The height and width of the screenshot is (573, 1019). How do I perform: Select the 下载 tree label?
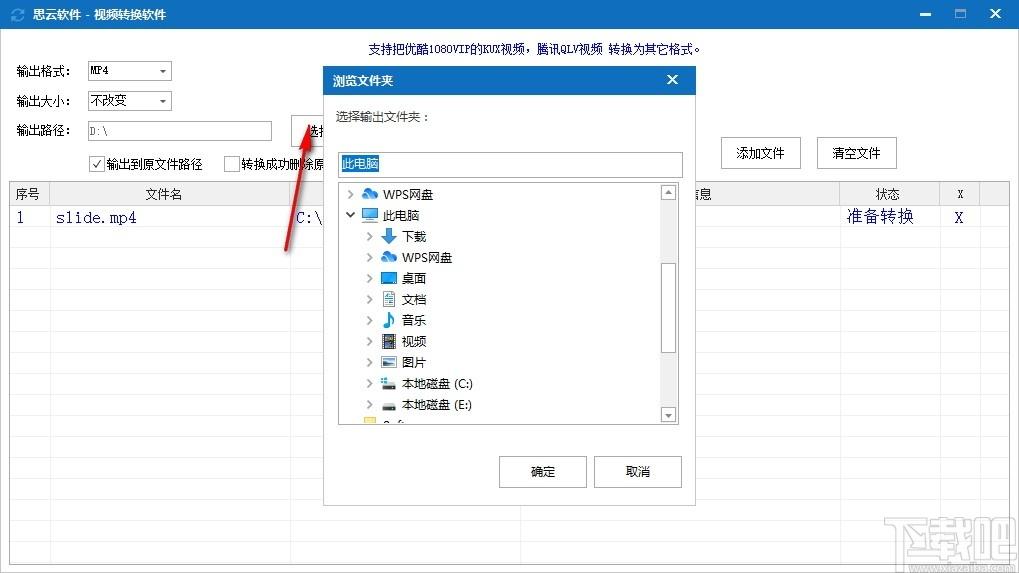(x=414, y=236)
